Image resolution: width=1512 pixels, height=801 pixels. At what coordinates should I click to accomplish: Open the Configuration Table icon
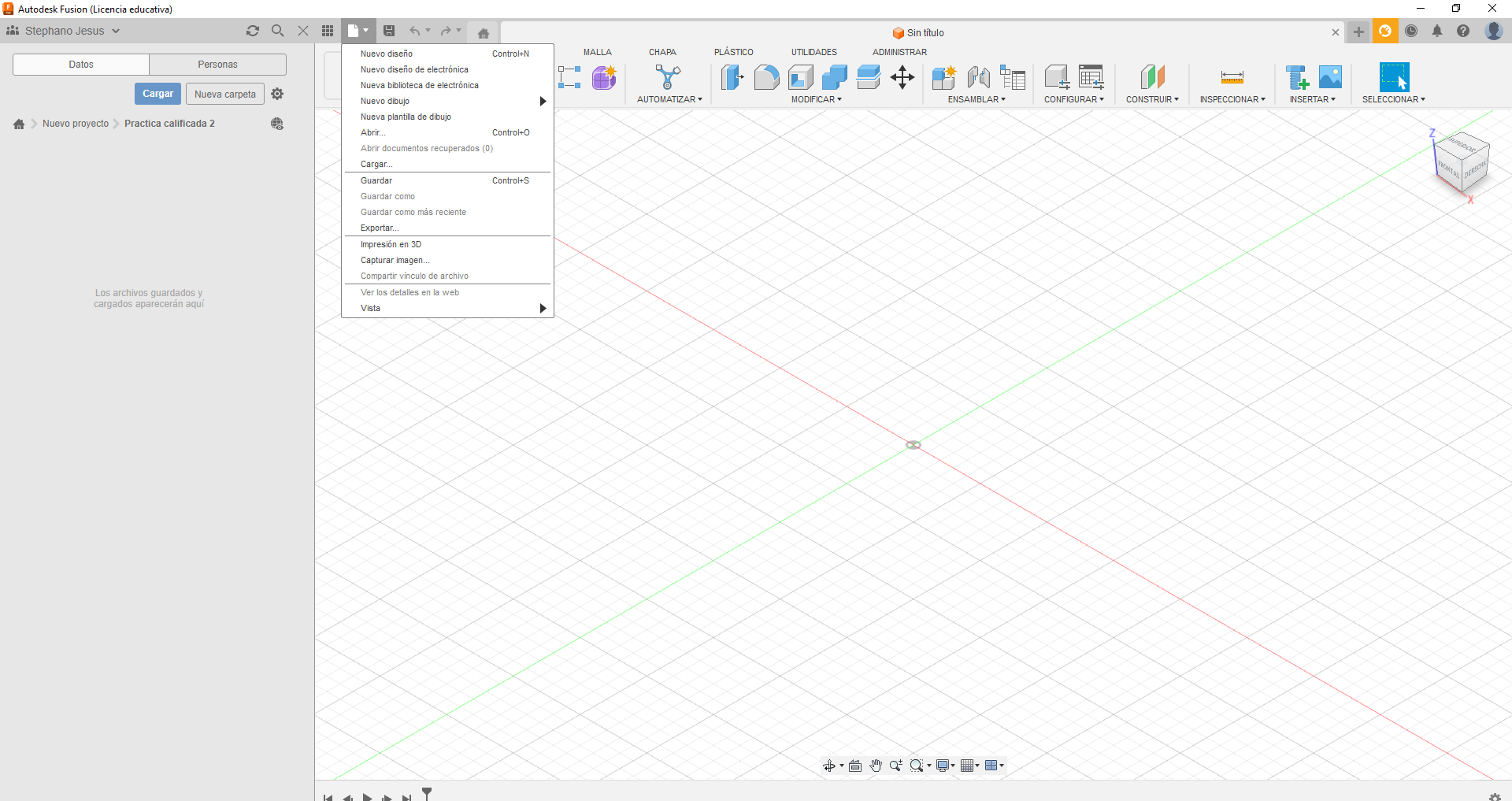[x=1091, y=77]
